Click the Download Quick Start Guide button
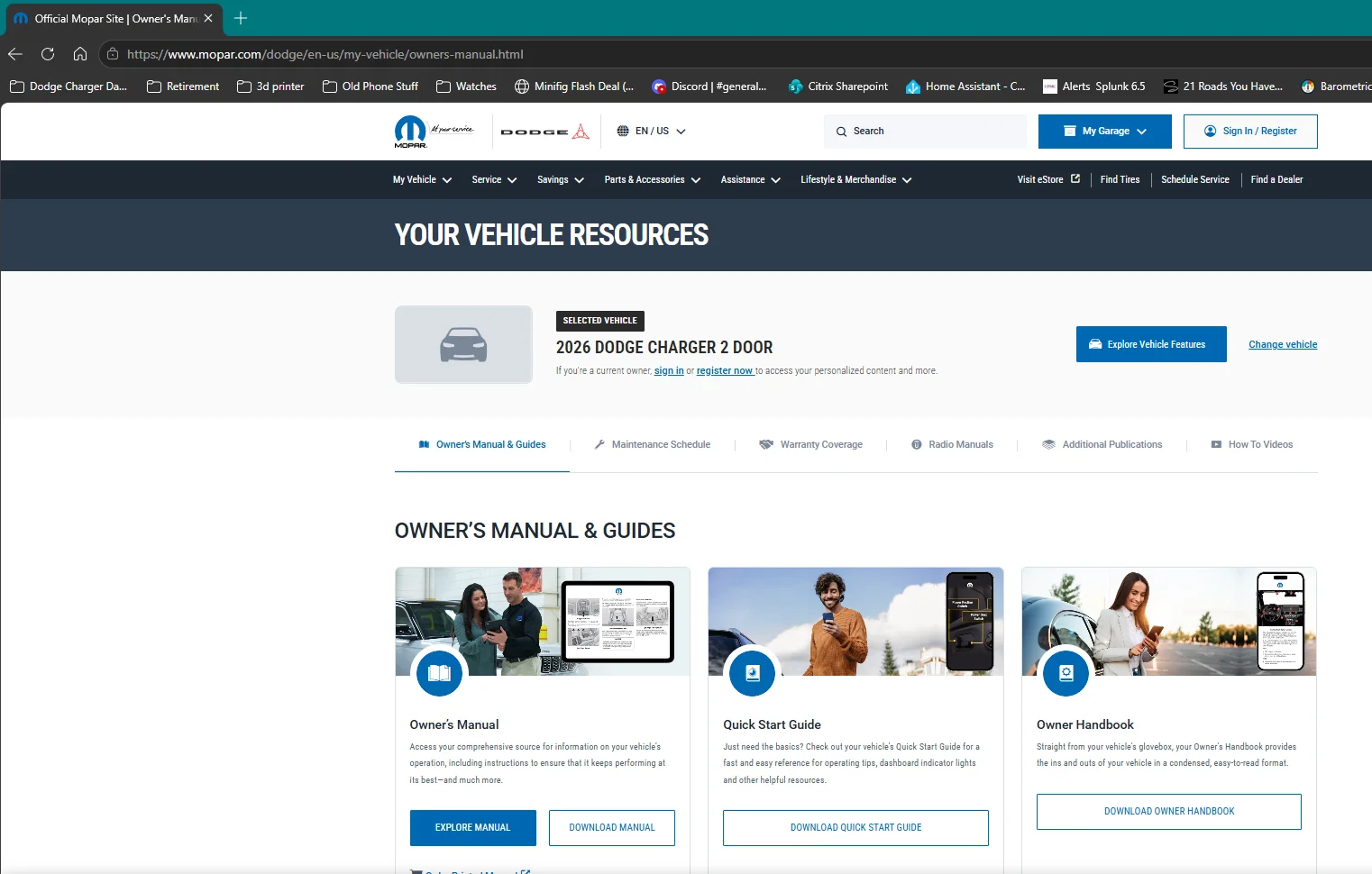 coord(855,828)
